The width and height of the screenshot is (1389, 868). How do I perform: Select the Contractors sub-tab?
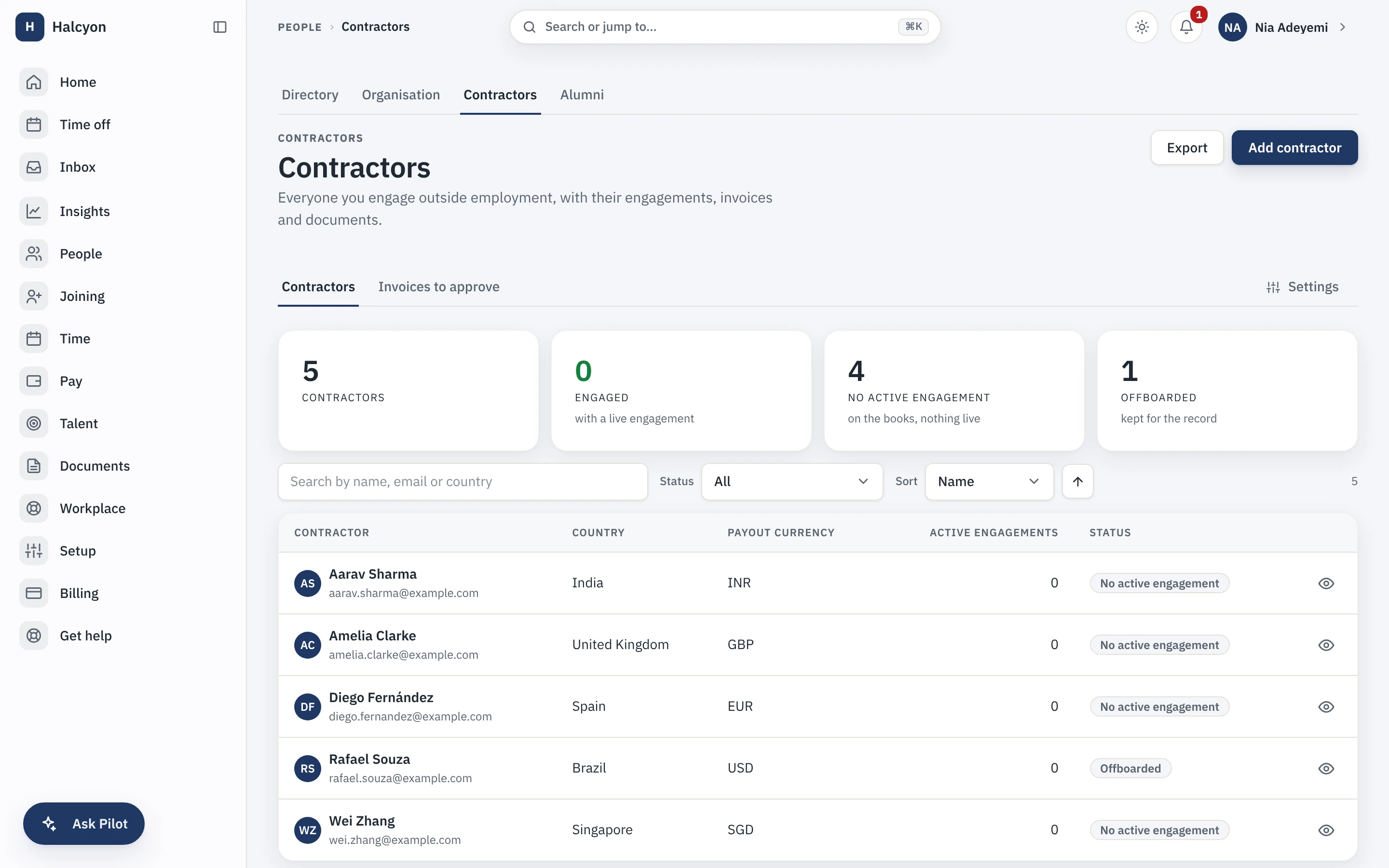[318, 286]
